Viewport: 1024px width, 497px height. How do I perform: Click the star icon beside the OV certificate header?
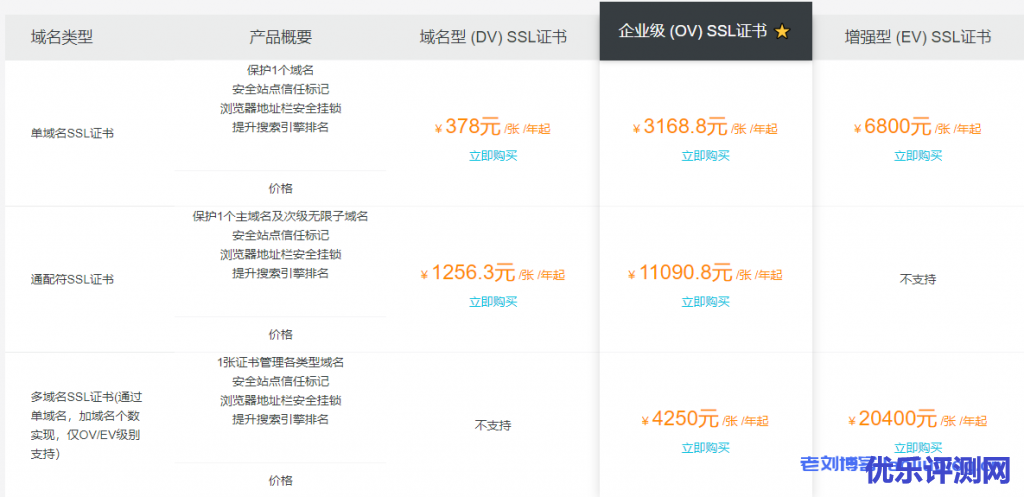pyautogui.click(x=782, y=32)
